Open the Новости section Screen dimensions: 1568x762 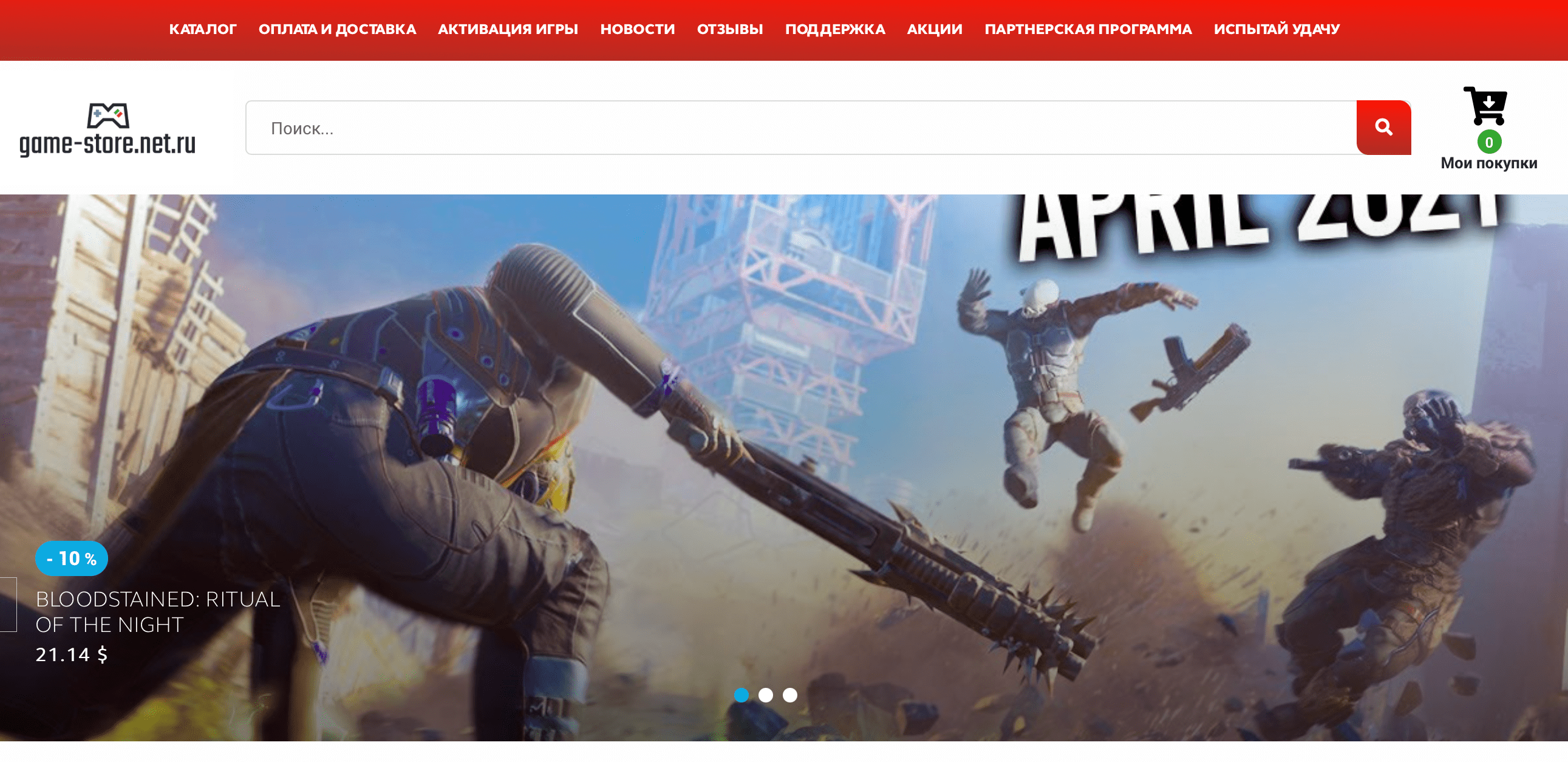[637, 29]
